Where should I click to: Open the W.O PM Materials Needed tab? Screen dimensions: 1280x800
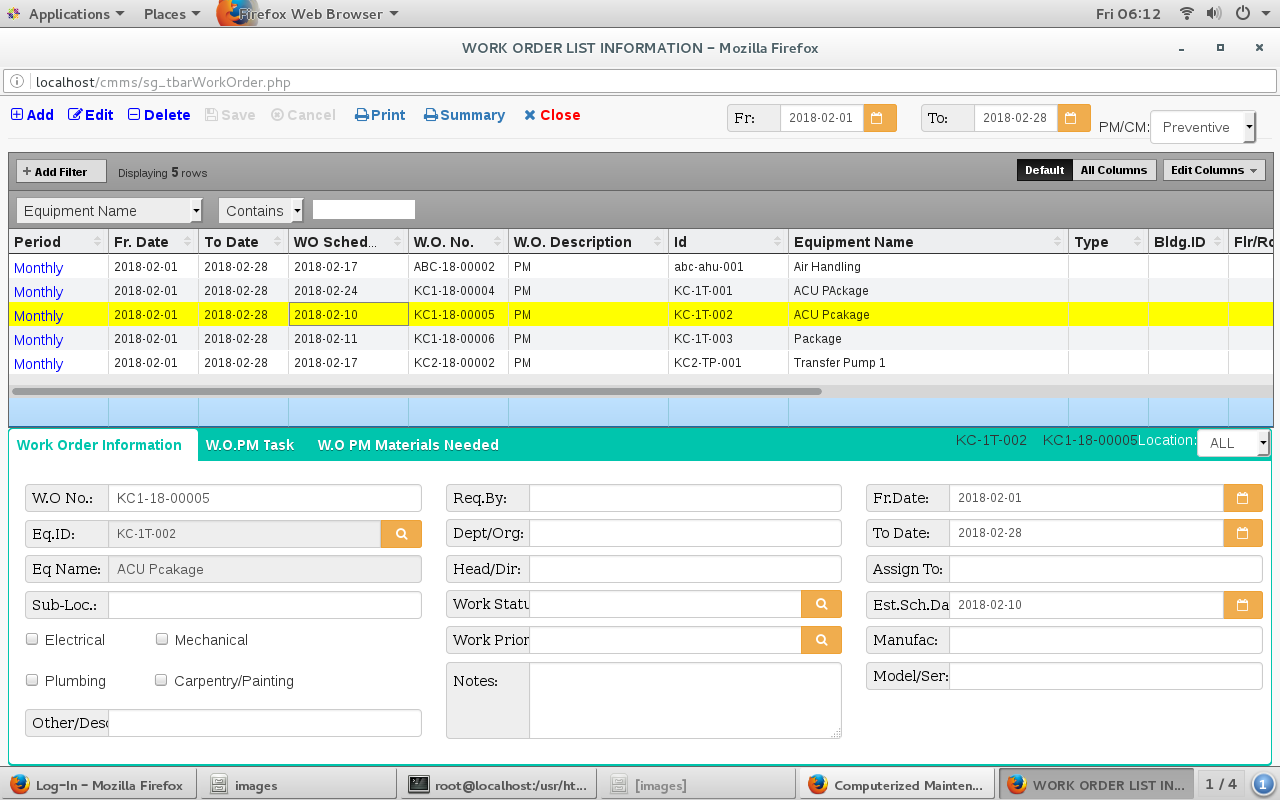408,445
